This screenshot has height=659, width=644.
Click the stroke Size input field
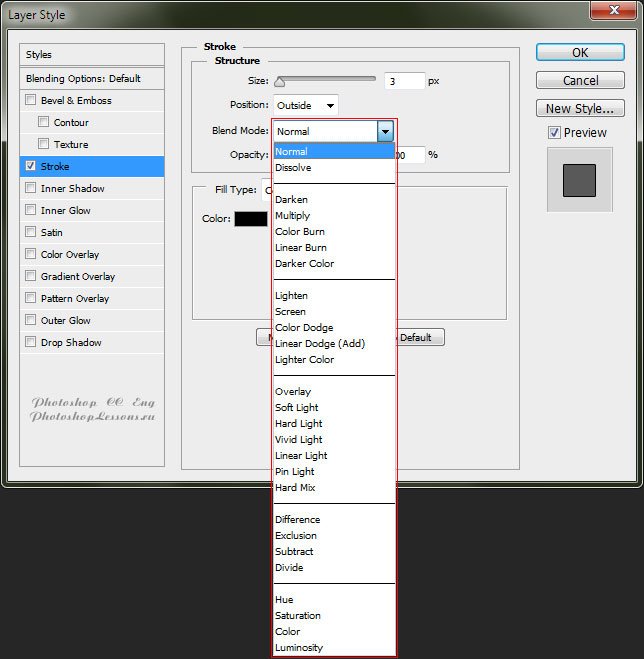pos(404,81)
